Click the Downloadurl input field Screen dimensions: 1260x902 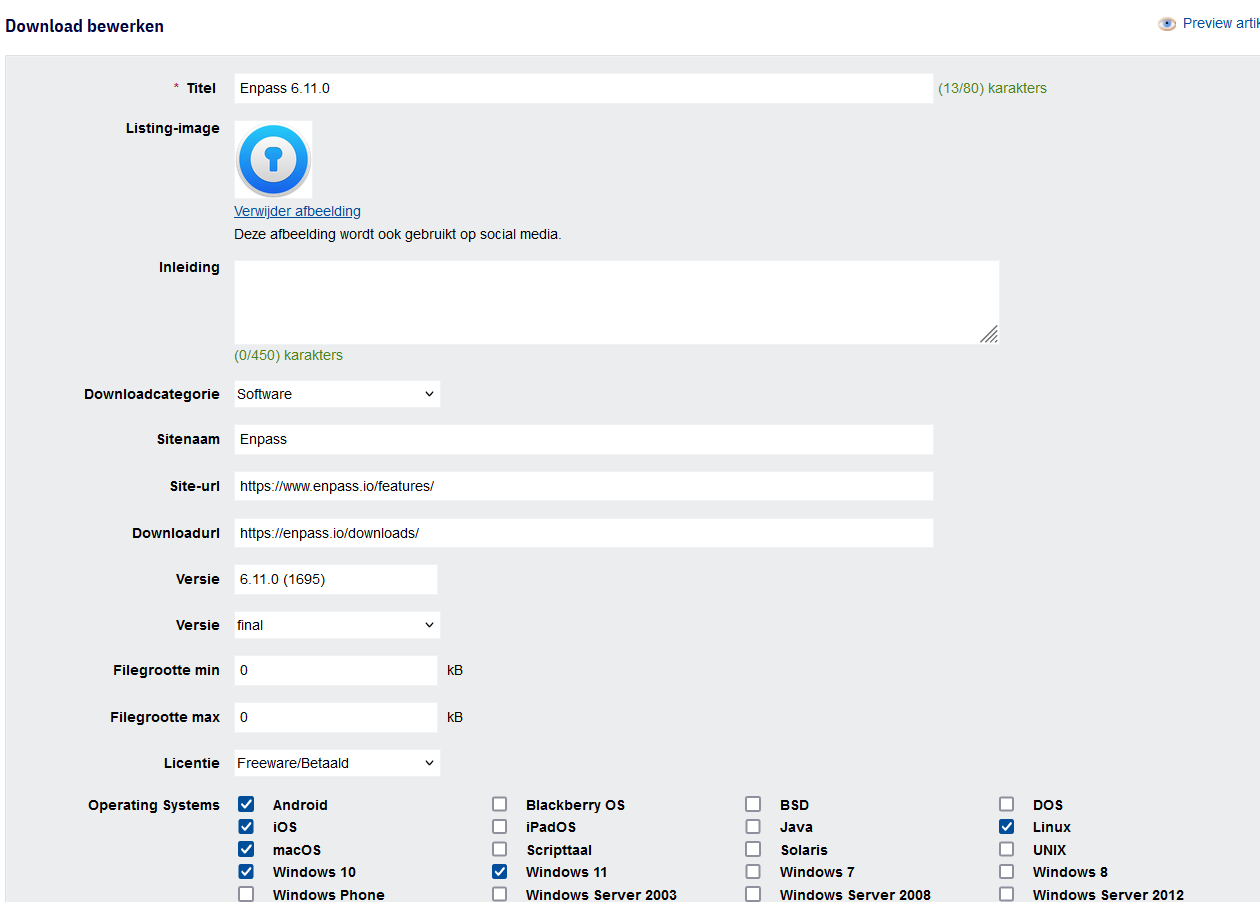tap(584, 533)
